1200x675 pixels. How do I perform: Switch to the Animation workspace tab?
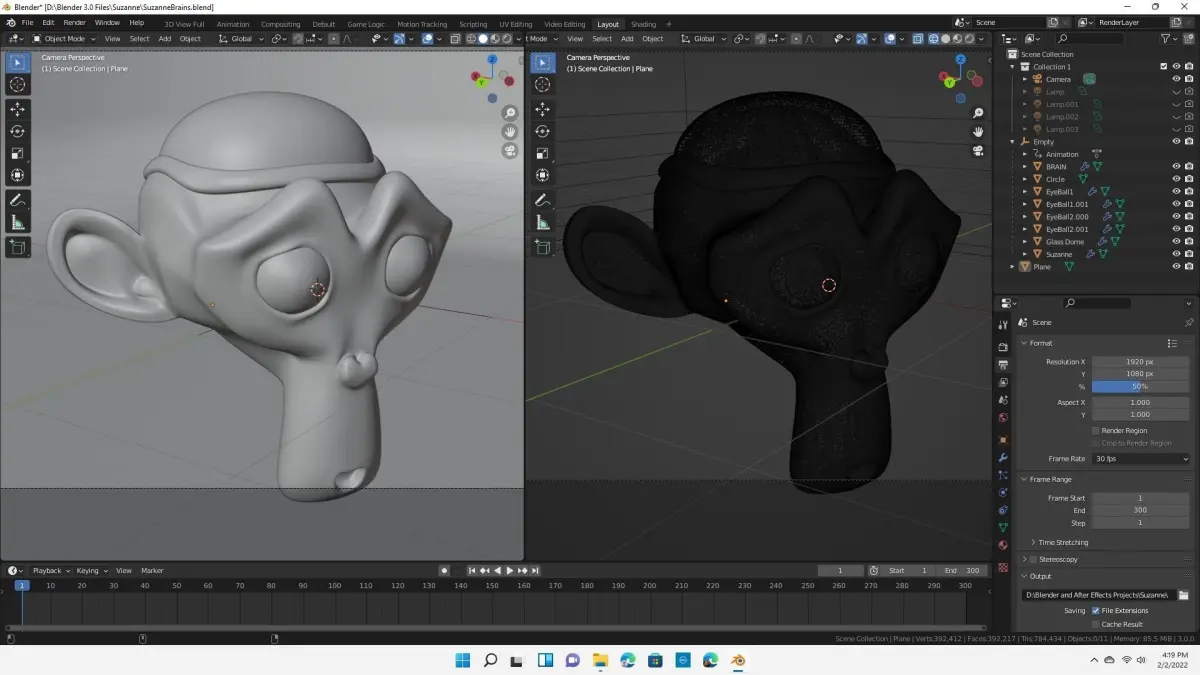point(233,24)
